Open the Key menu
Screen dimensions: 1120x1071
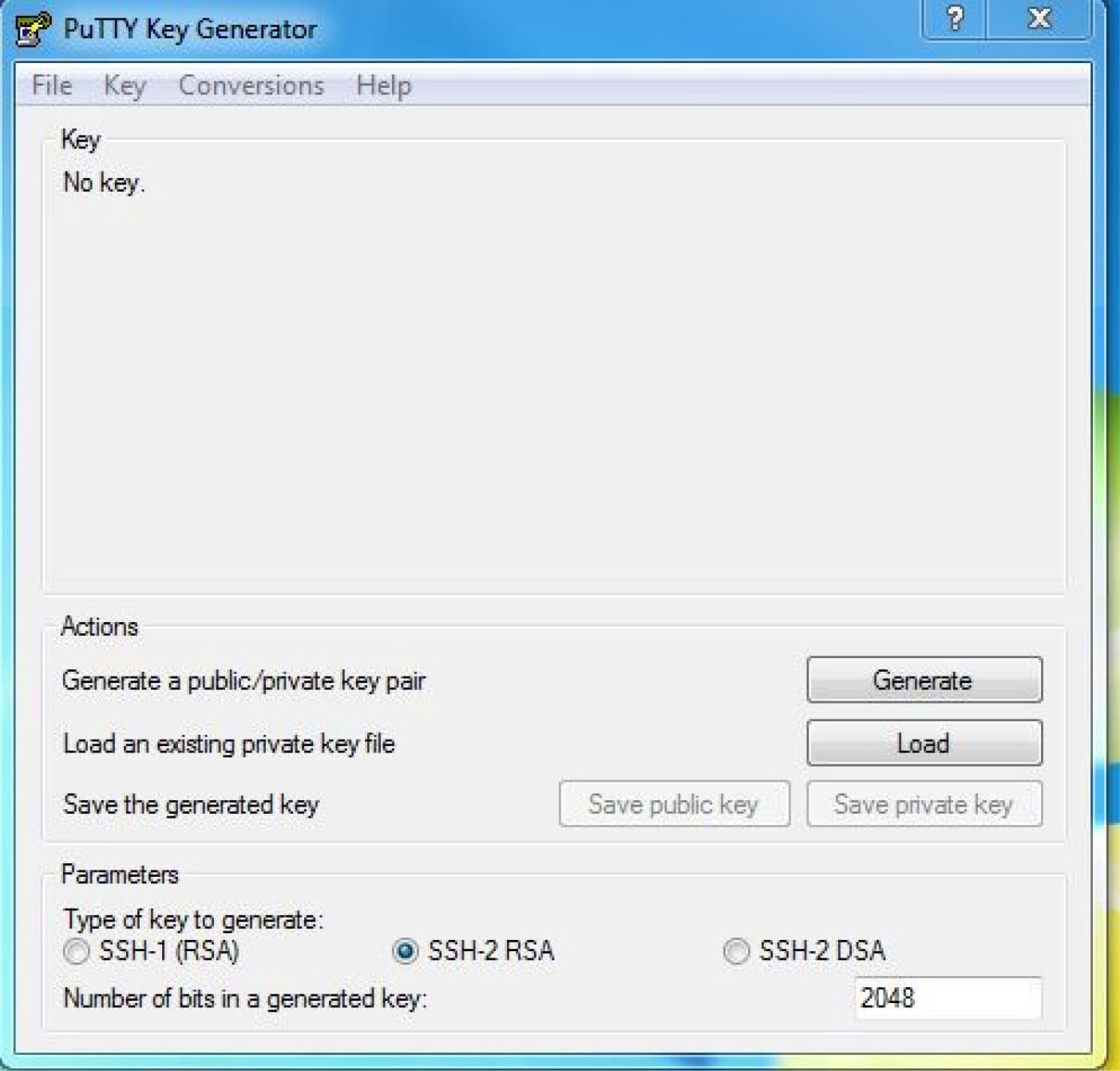point(125,85)
